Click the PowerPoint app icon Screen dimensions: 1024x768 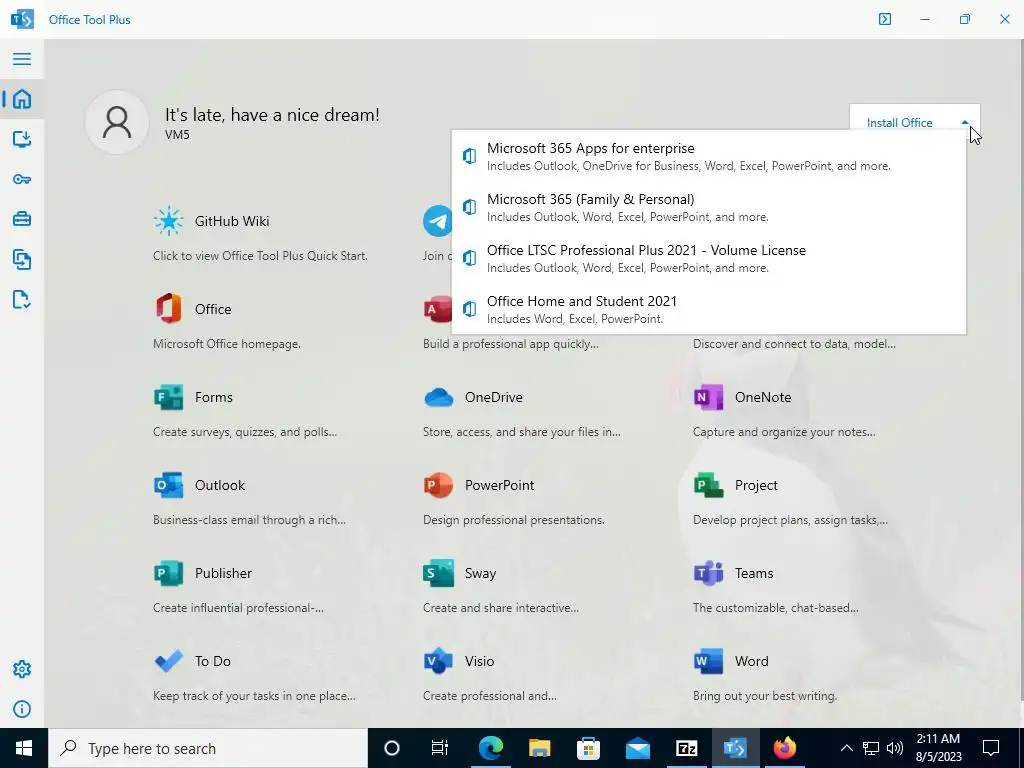tap(438, 485)
